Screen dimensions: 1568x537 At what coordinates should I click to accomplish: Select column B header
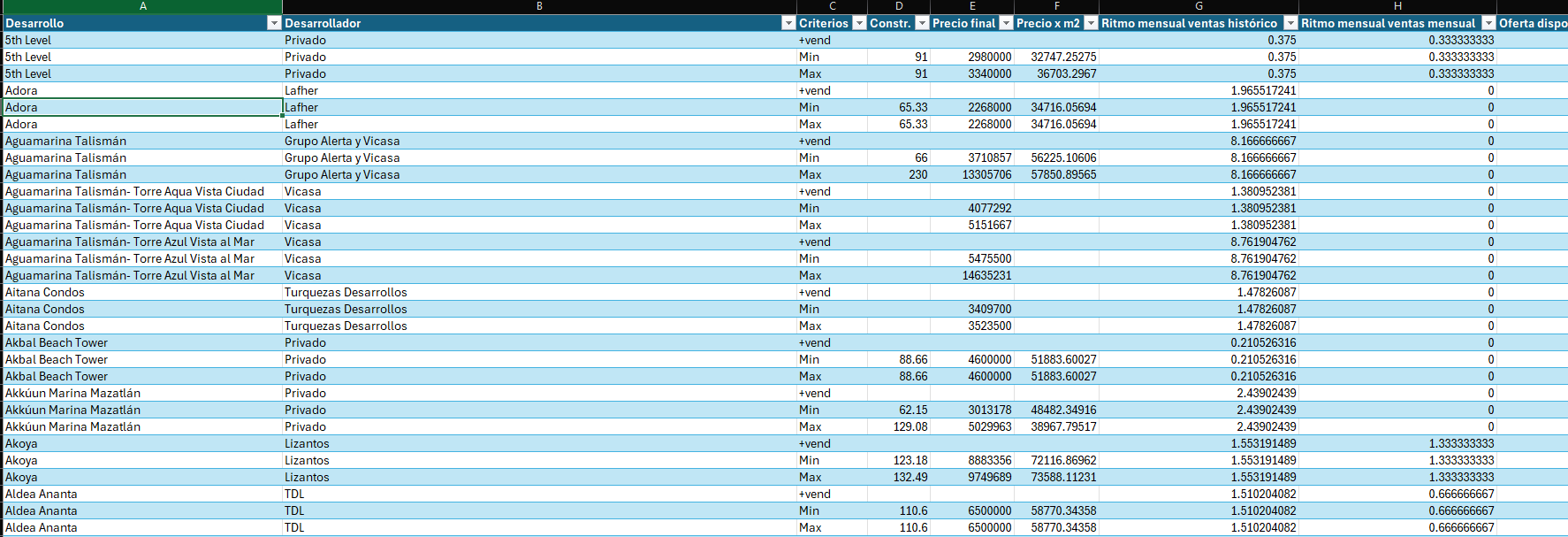(x=539, y=6)
